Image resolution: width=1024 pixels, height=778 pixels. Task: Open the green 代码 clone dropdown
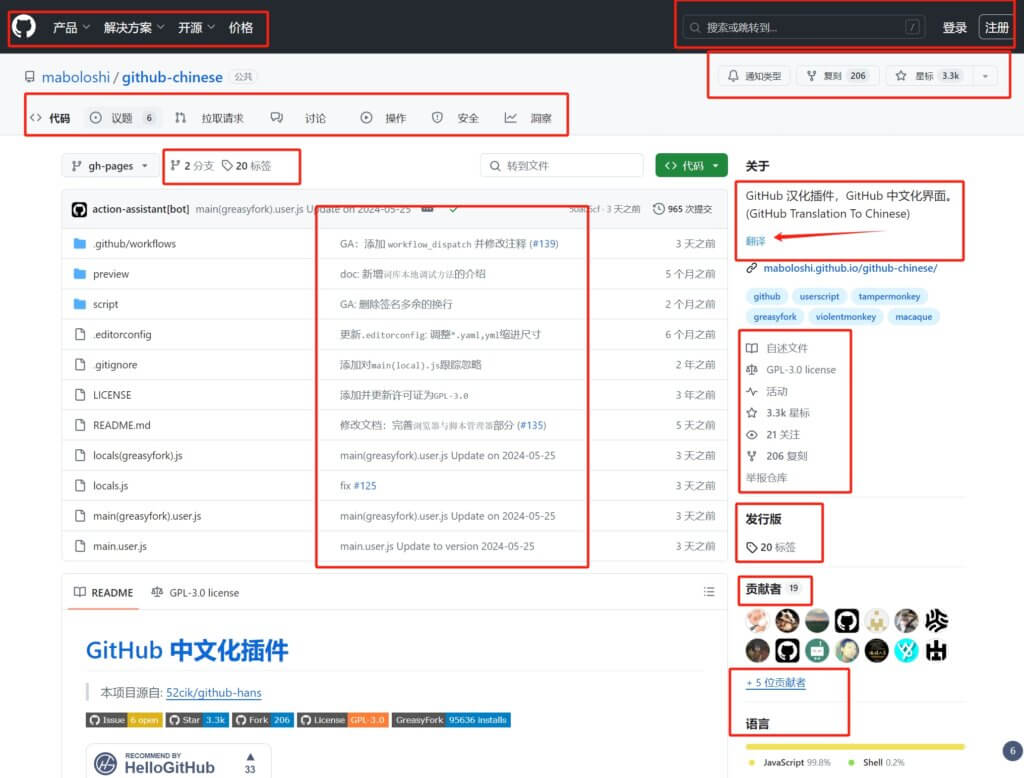click(691, 165)
